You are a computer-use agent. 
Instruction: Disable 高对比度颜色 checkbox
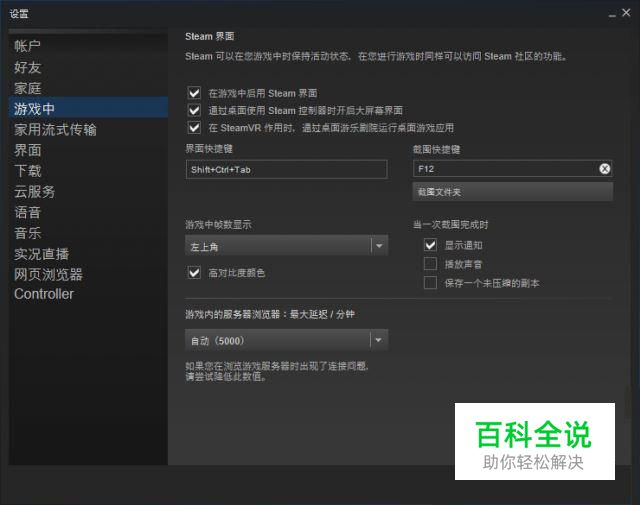[x=194, y=272]
